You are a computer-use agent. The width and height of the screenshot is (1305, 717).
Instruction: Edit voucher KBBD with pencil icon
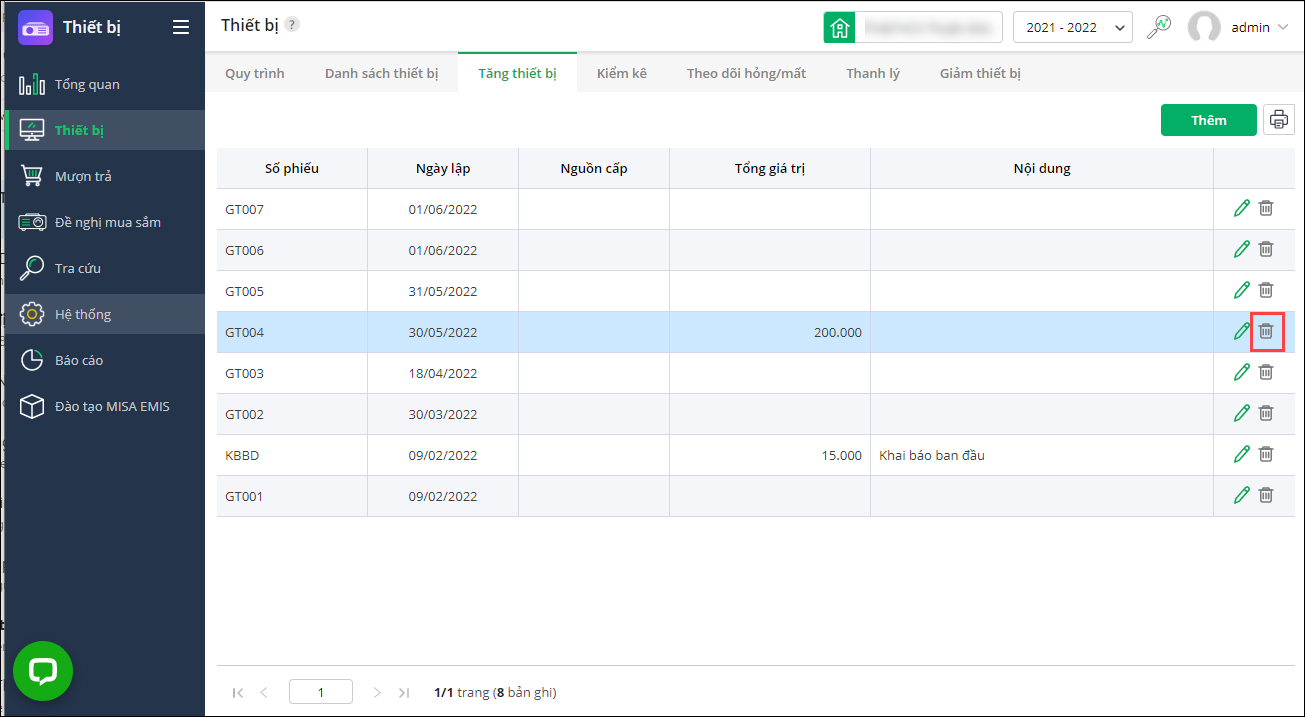click(1242, 454)
